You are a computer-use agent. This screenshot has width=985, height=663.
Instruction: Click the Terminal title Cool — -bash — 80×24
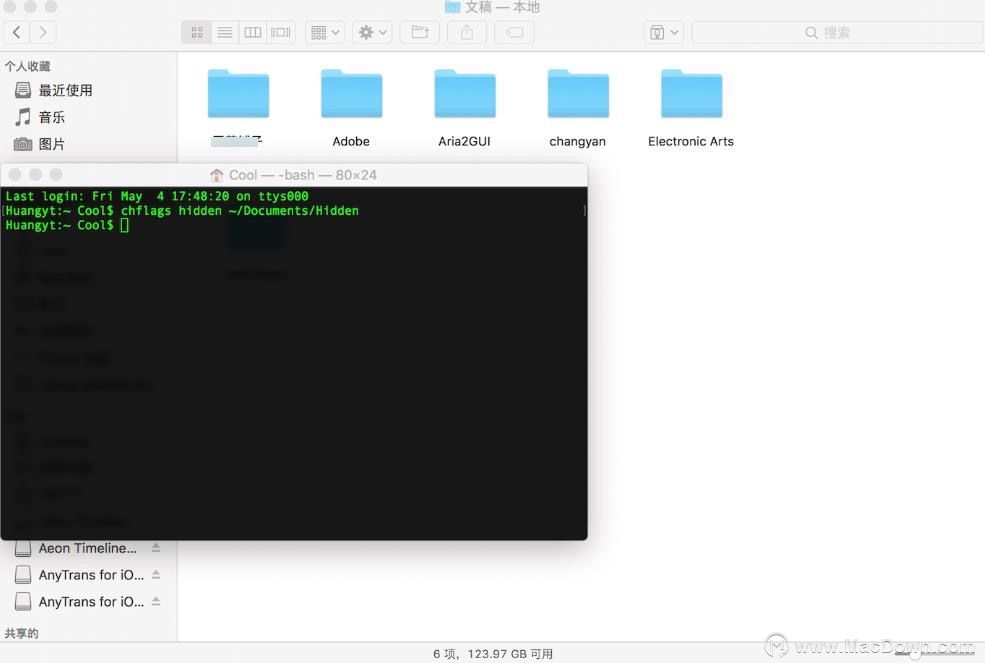click(302, 175)
